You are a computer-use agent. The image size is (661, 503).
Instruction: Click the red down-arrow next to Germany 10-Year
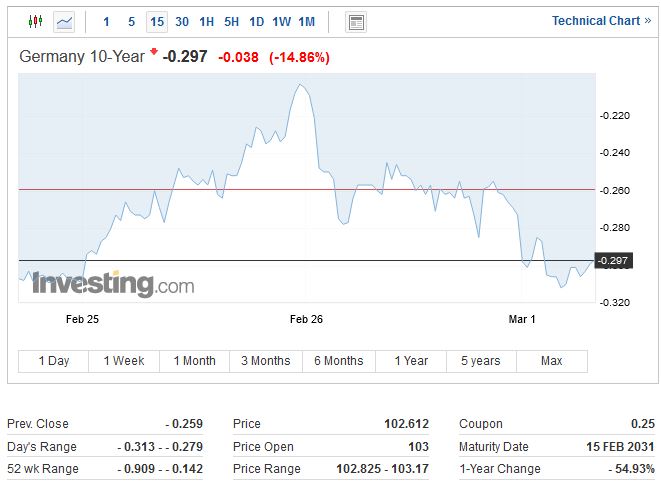[155, 52]
